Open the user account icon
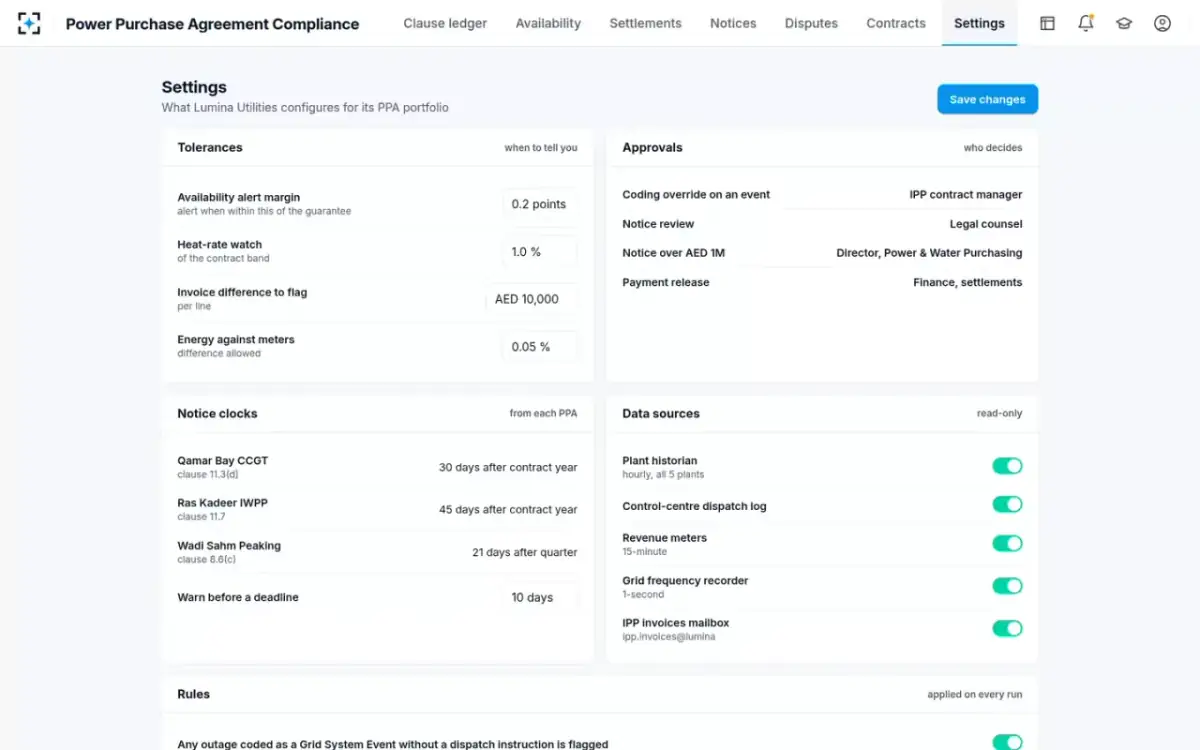Image resolution: width=1200 pixels, height=750 pixels. tap(1162, 23)
